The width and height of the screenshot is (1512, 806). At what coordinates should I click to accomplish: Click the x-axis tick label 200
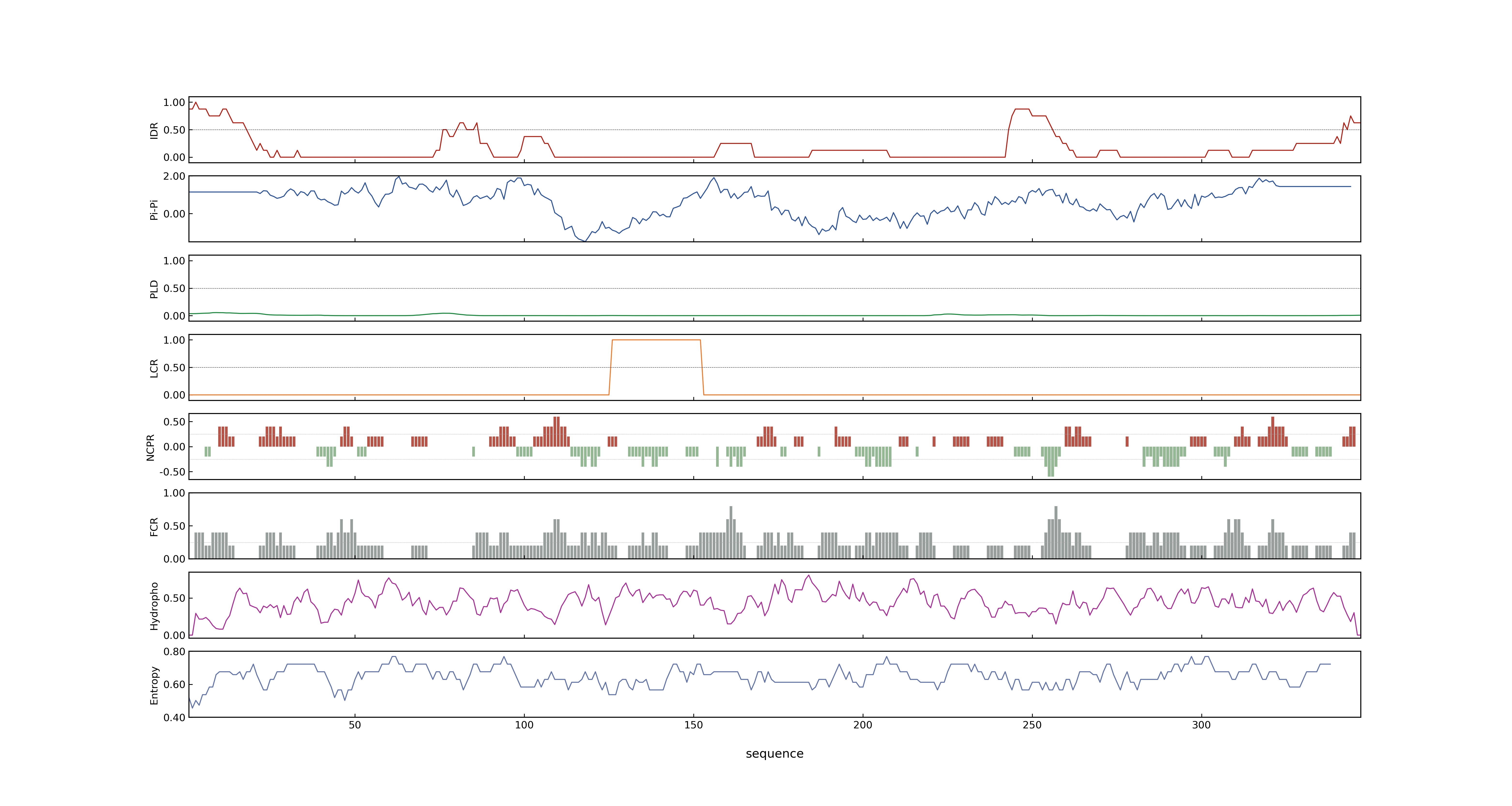(x=863, y=725)
